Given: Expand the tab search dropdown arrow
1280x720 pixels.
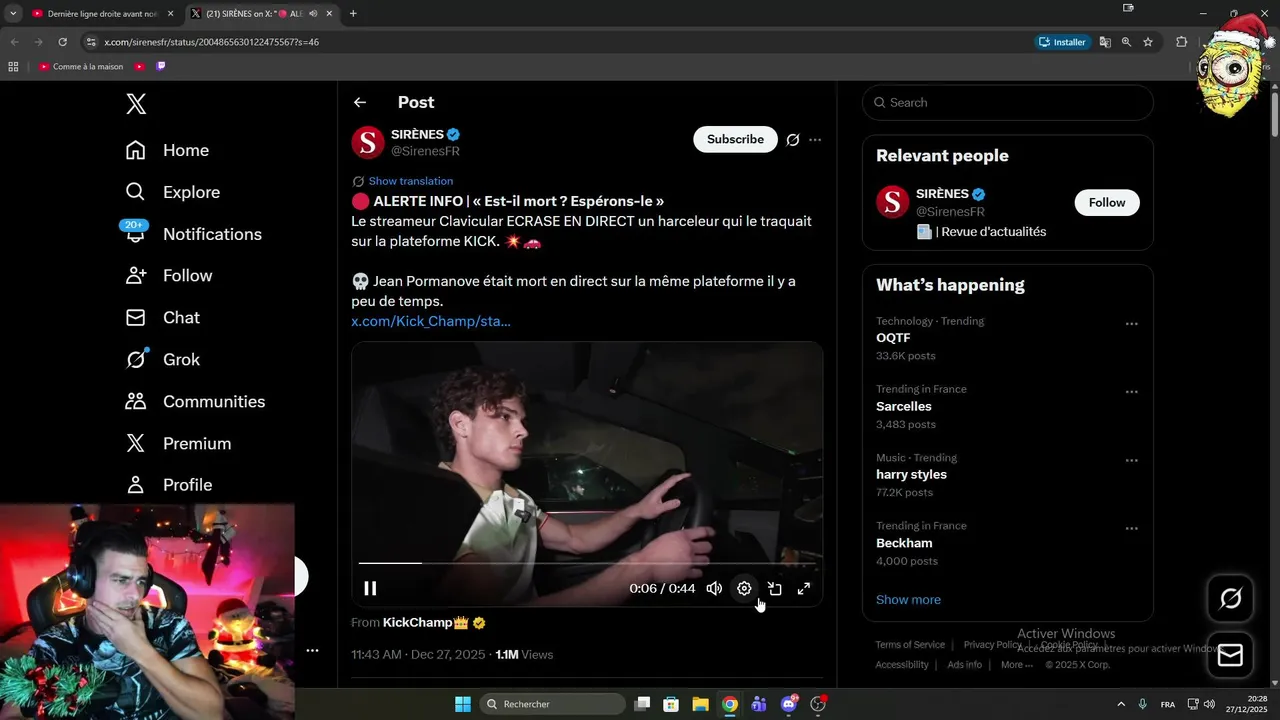Looking at the screenshot, I should [13, 14].
